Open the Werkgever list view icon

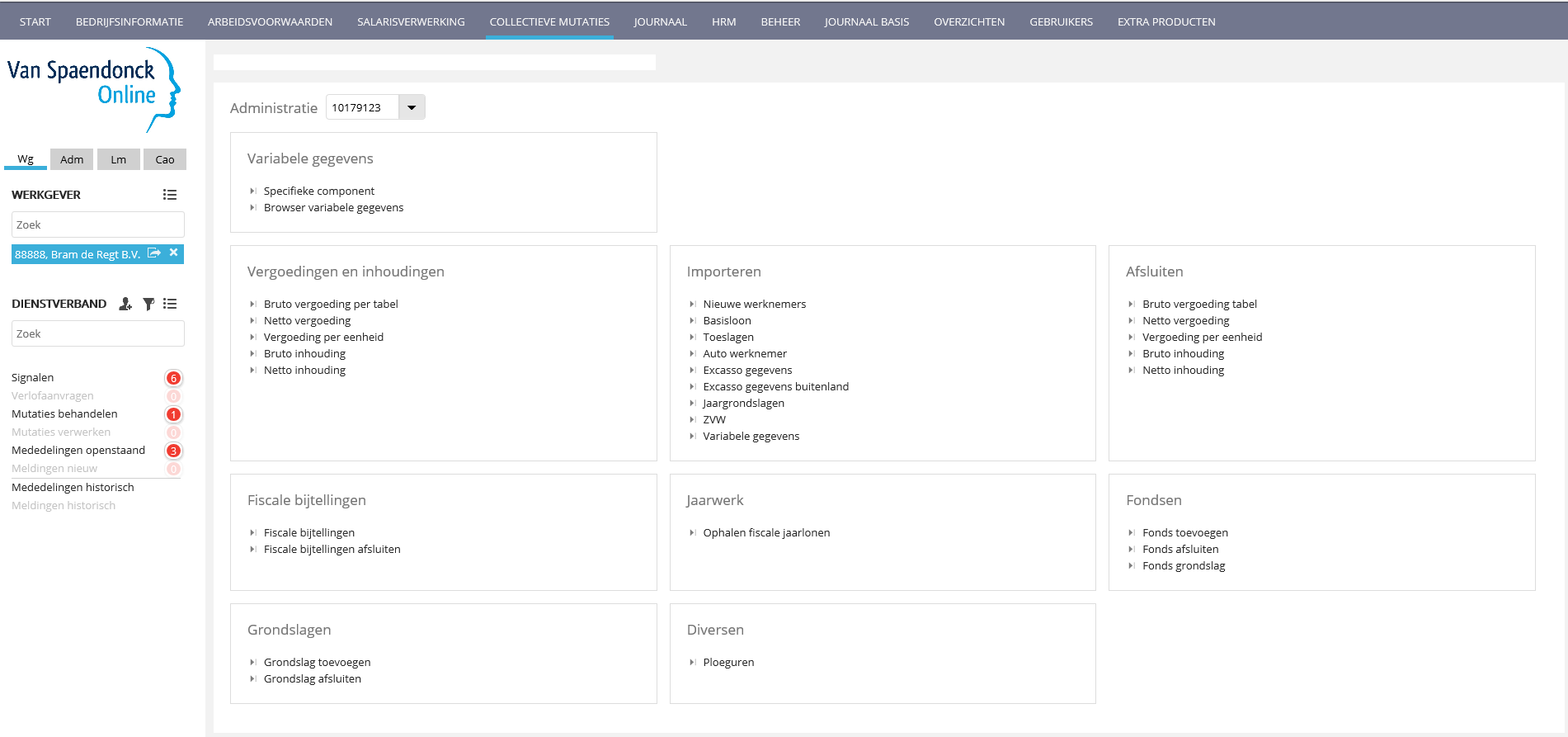point(170,195)
